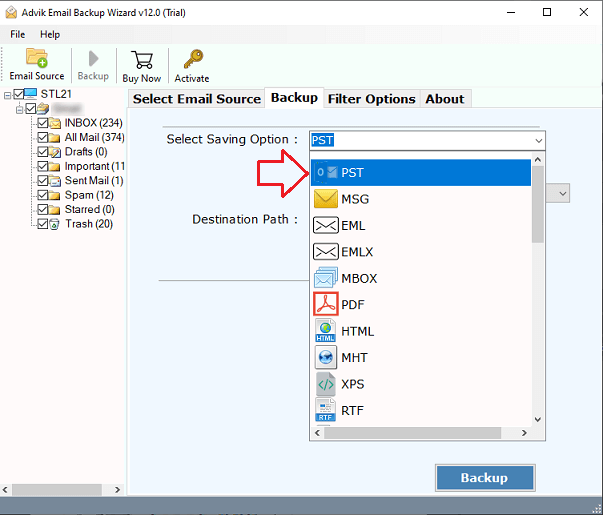Switch to the About tab
Image resolution: width=603 pixels, height=515 pixels.
click(445, 99)
